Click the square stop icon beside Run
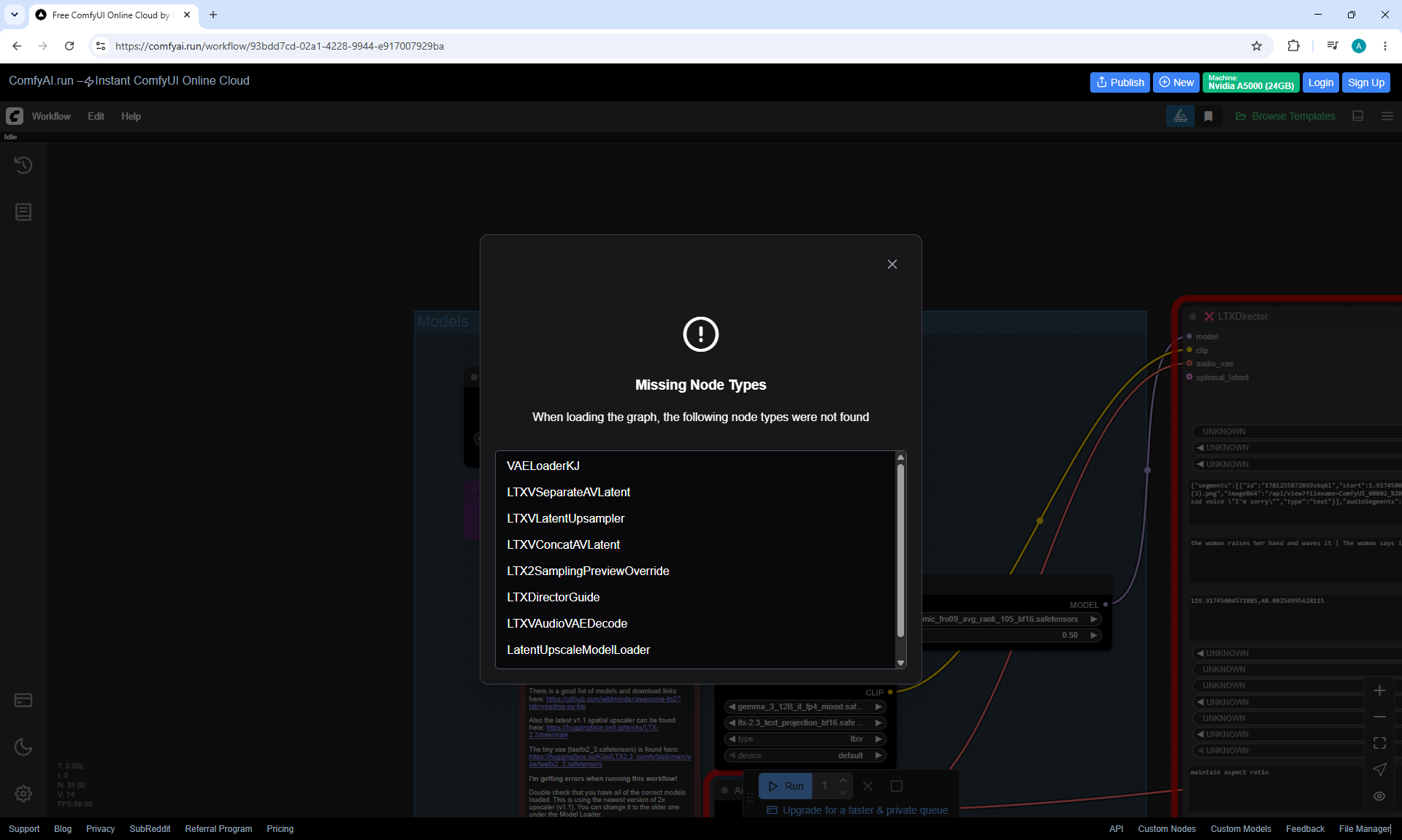This screenshot has width=1402, height=840. 897,786
